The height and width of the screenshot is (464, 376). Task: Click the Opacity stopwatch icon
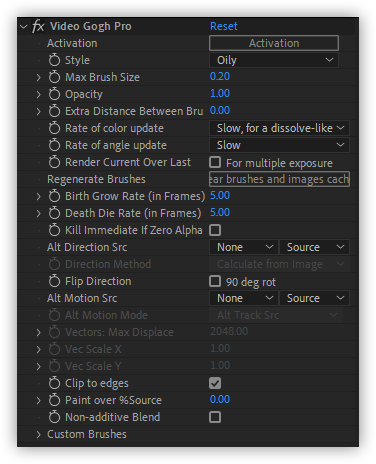click(x=54, y=94)
